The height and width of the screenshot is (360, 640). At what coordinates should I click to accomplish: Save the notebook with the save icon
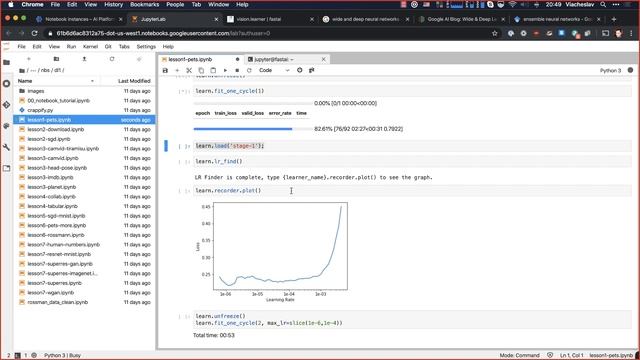[x=165, y=70]
